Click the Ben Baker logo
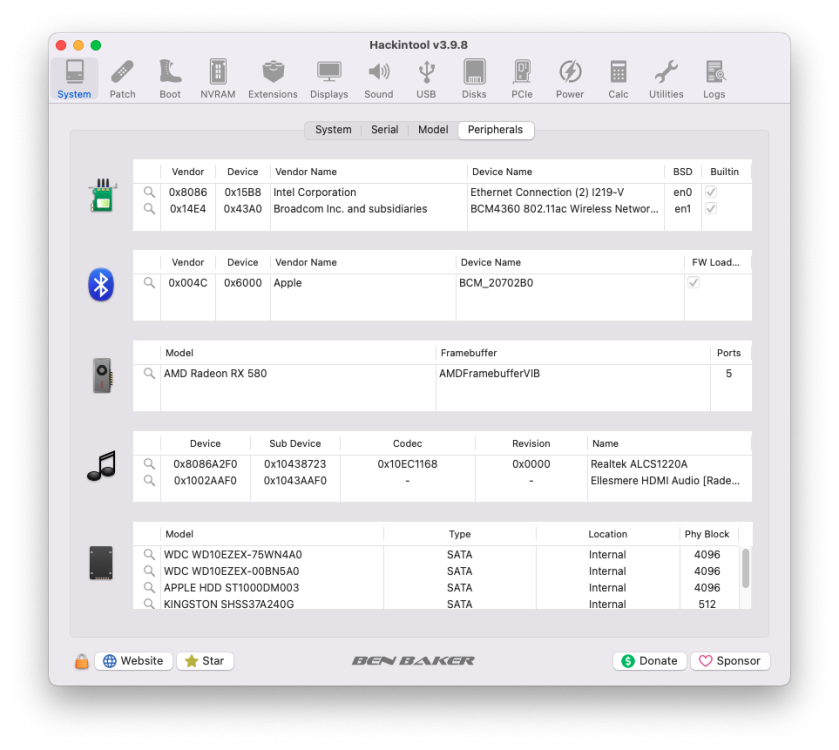 [x=413, y=661]
